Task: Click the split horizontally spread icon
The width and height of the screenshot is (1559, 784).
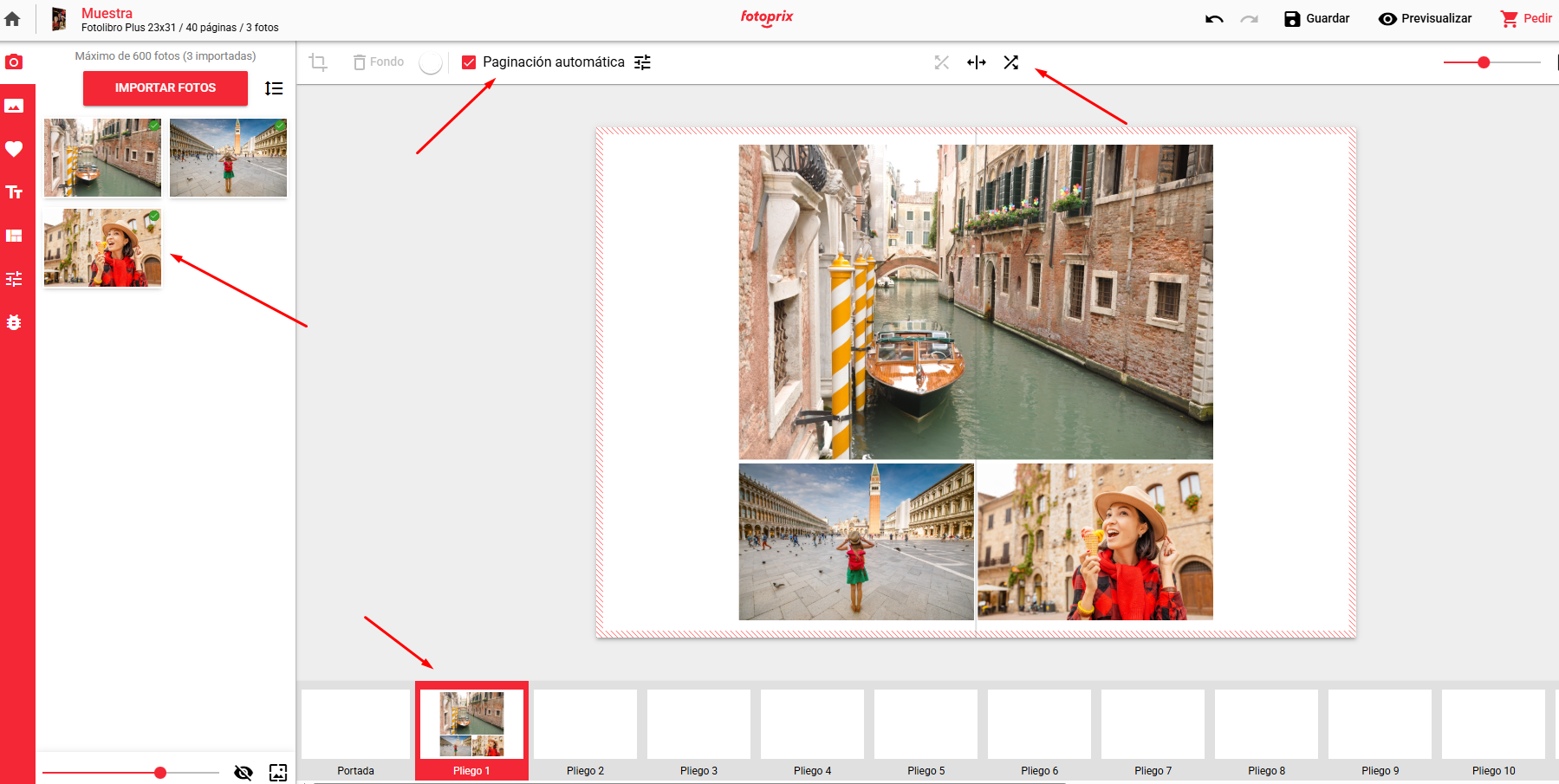Action: point(977,62)
